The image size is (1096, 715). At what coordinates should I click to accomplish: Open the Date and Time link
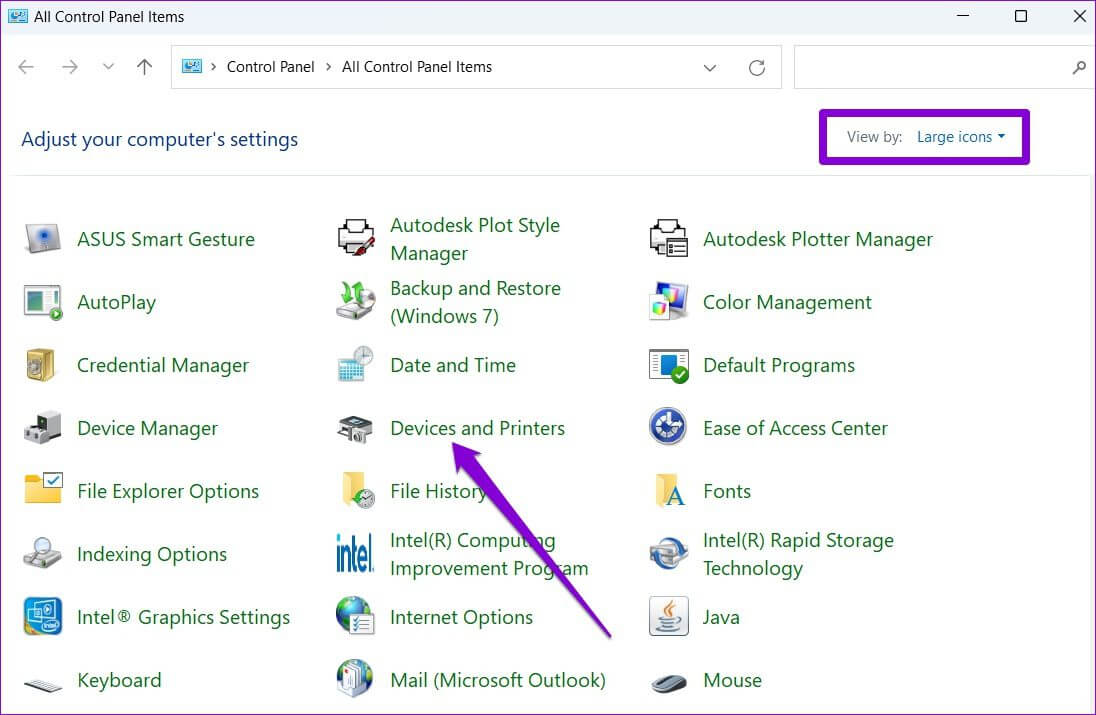point(453,365)
